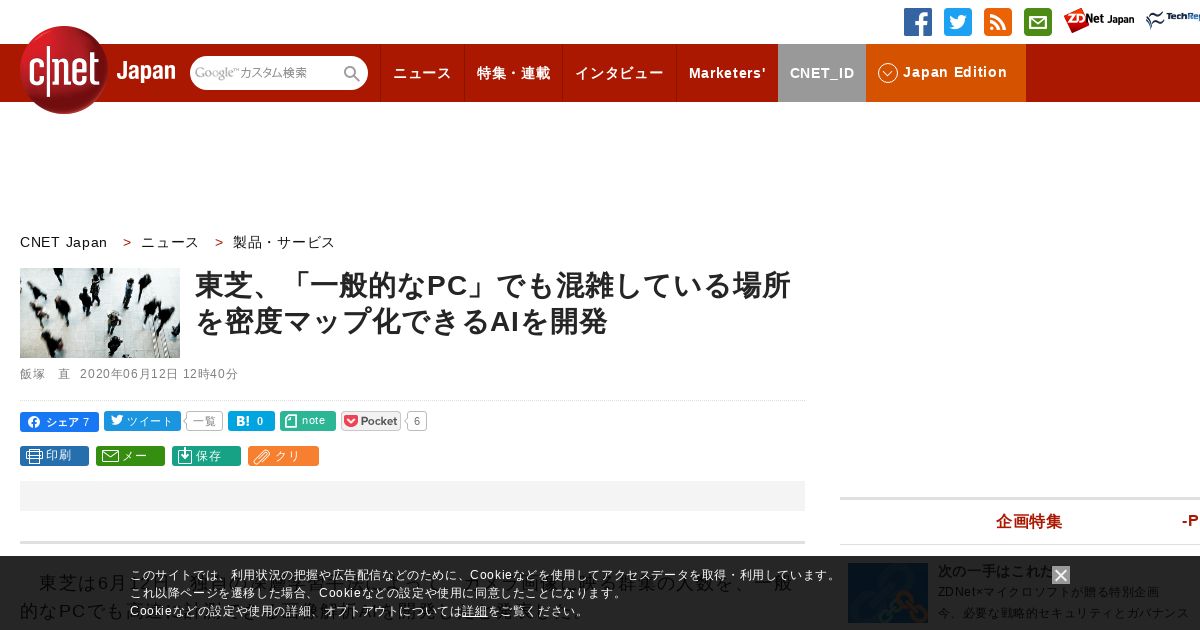Open the ニュース menu
The image size is (1200, 630).
pos(422,73)
